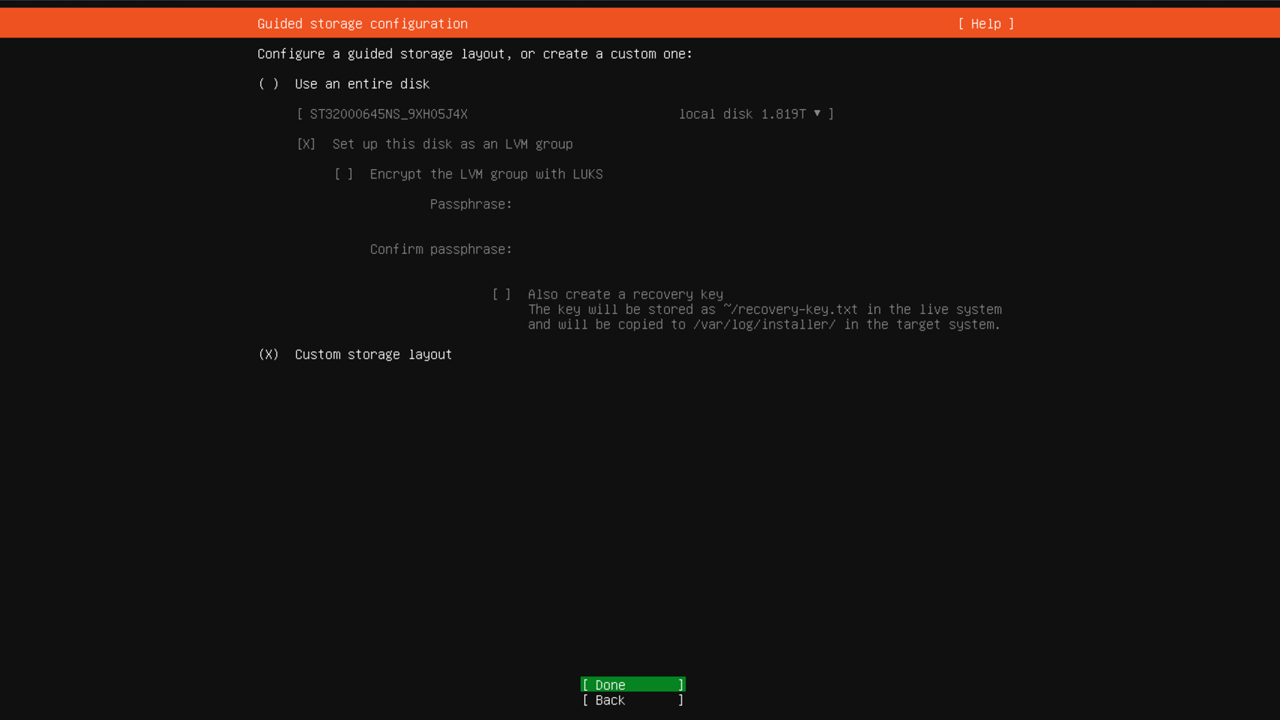Tick the "Also create a recovery key" checkbox
This screenshot has height=720, width=1280.
point(502,294)
